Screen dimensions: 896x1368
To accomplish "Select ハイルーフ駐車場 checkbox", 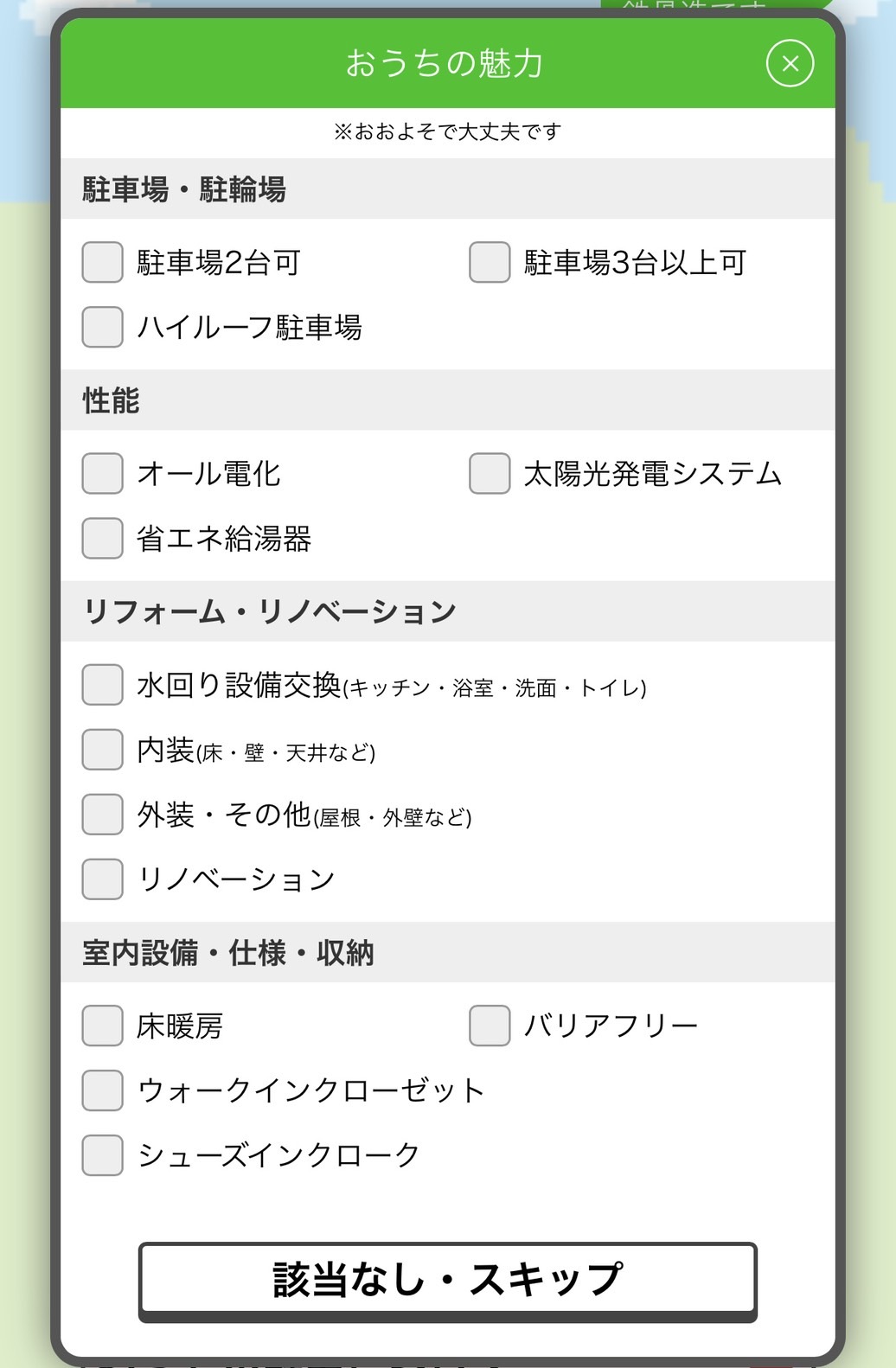I will point(102,327).
